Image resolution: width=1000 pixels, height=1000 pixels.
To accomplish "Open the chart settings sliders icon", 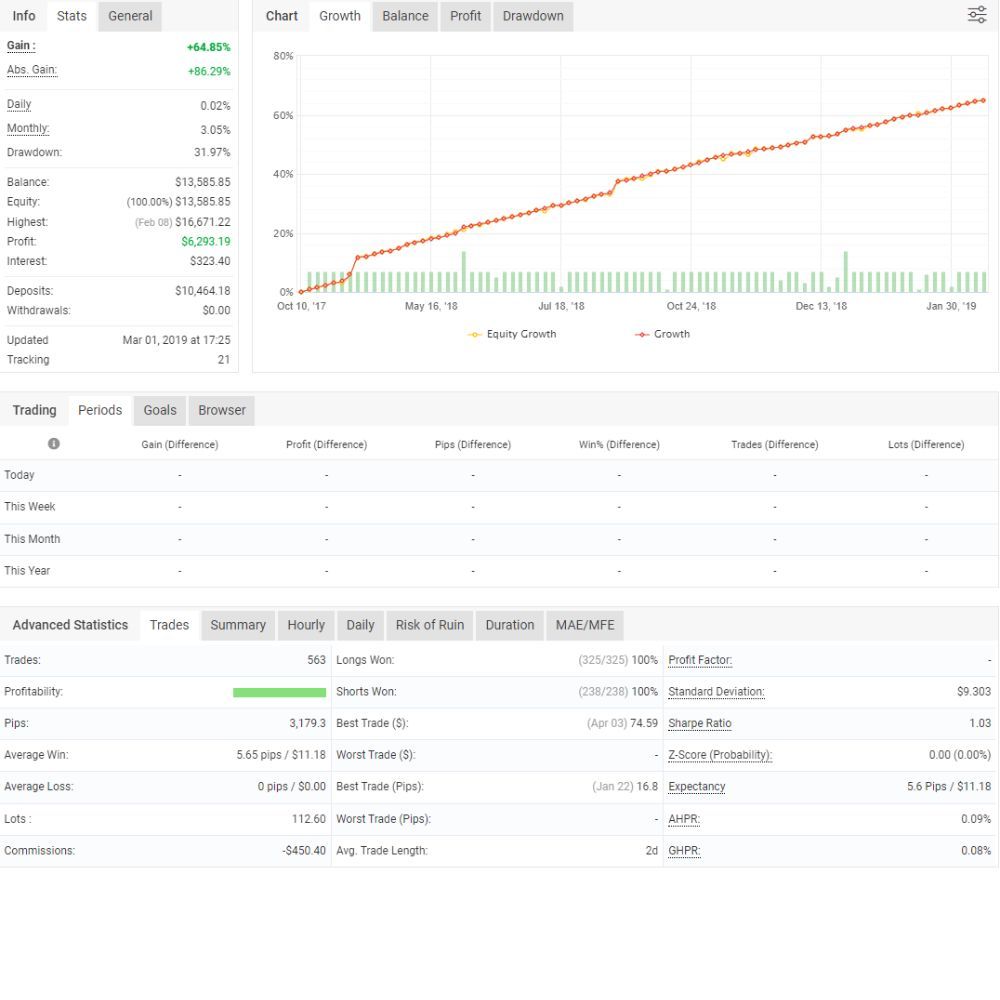I will (x=976, y=15).
